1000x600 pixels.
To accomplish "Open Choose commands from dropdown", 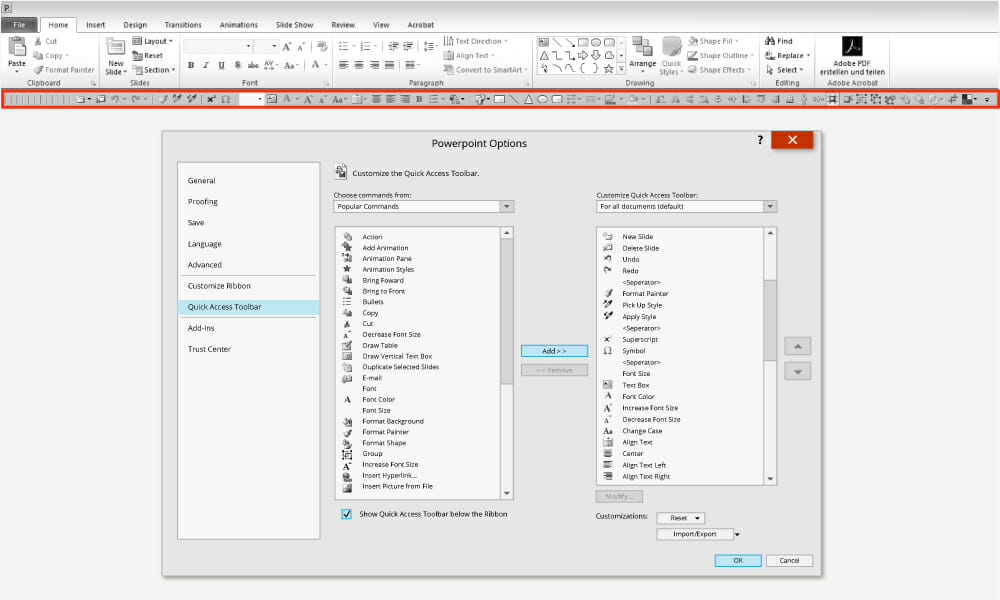I will click(x=506, y=207).
